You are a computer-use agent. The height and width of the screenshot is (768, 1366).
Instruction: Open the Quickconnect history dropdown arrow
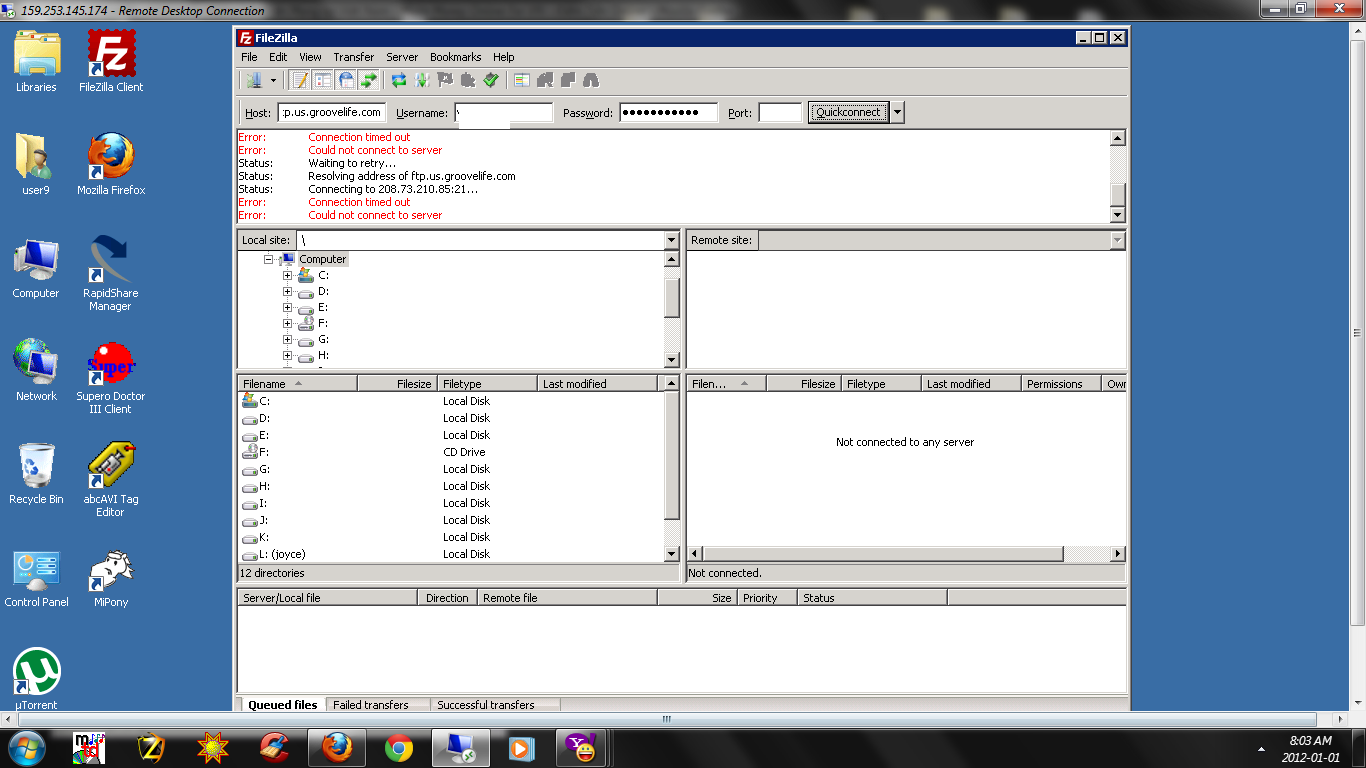(897, 113)
